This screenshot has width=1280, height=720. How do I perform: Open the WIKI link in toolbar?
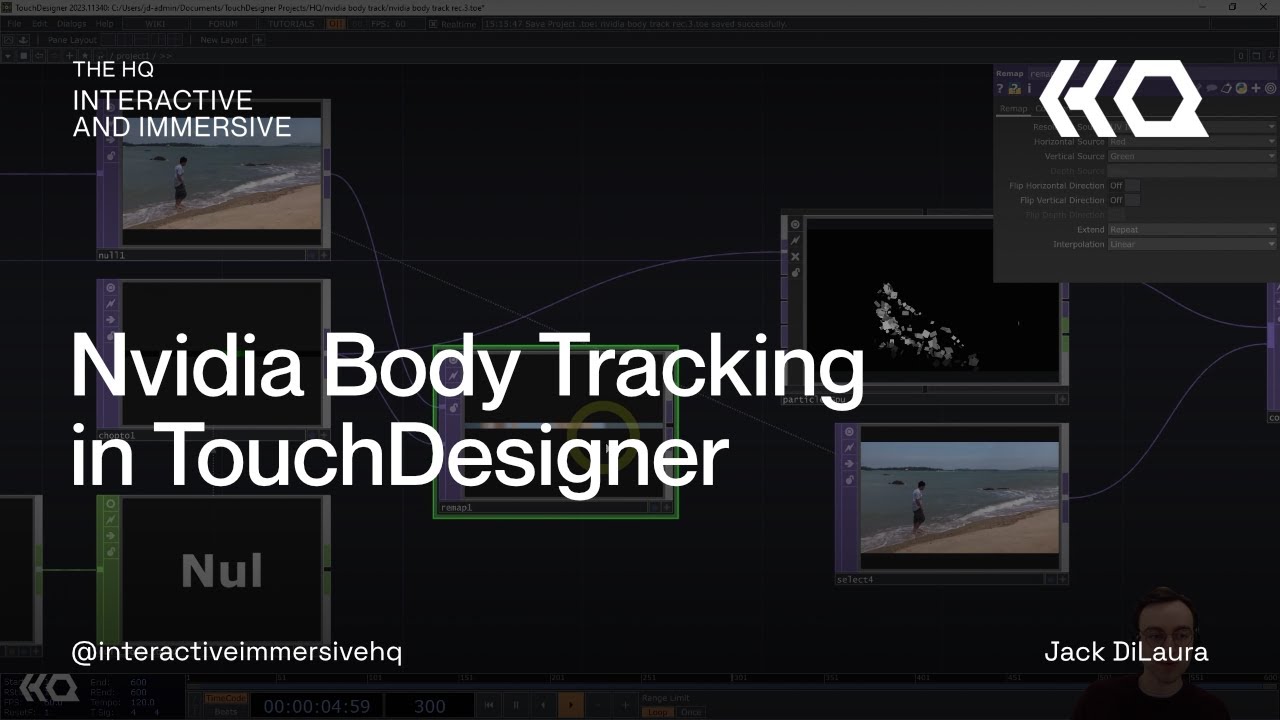(155, 23)
